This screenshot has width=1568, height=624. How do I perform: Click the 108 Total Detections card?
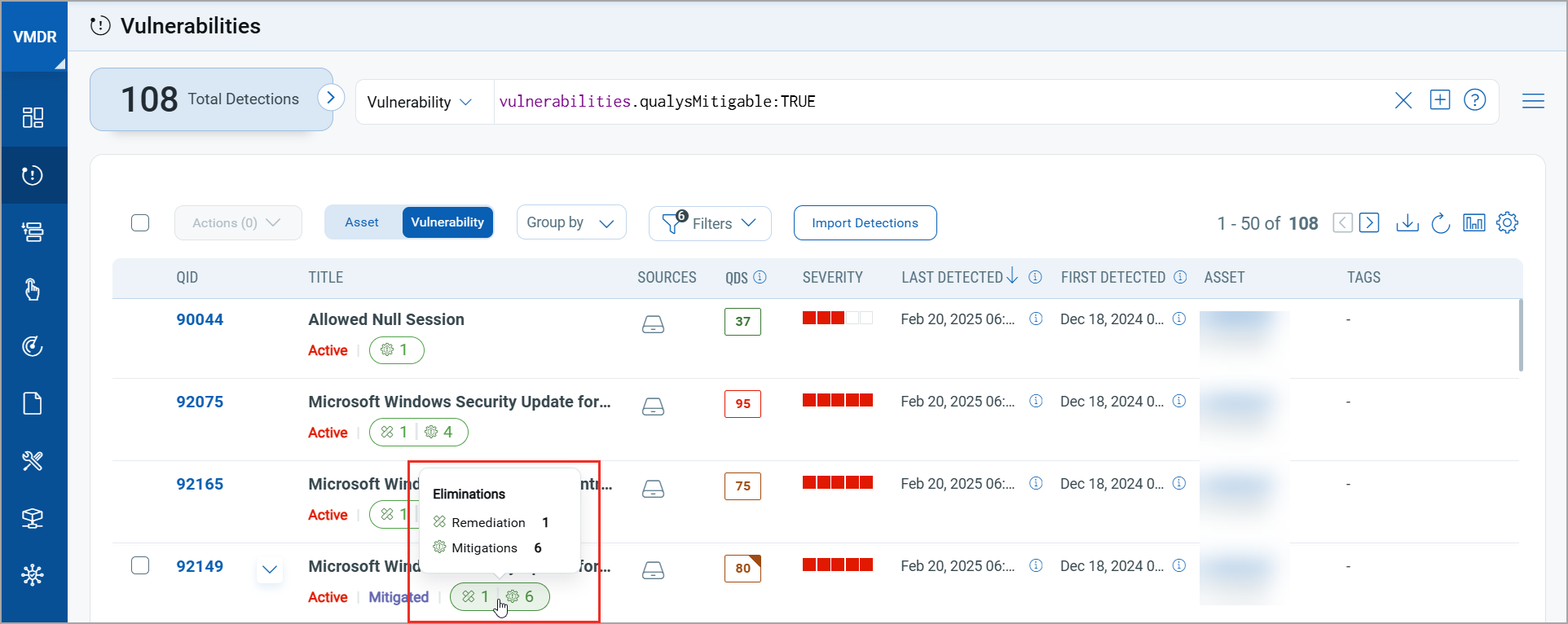(211, 99)
